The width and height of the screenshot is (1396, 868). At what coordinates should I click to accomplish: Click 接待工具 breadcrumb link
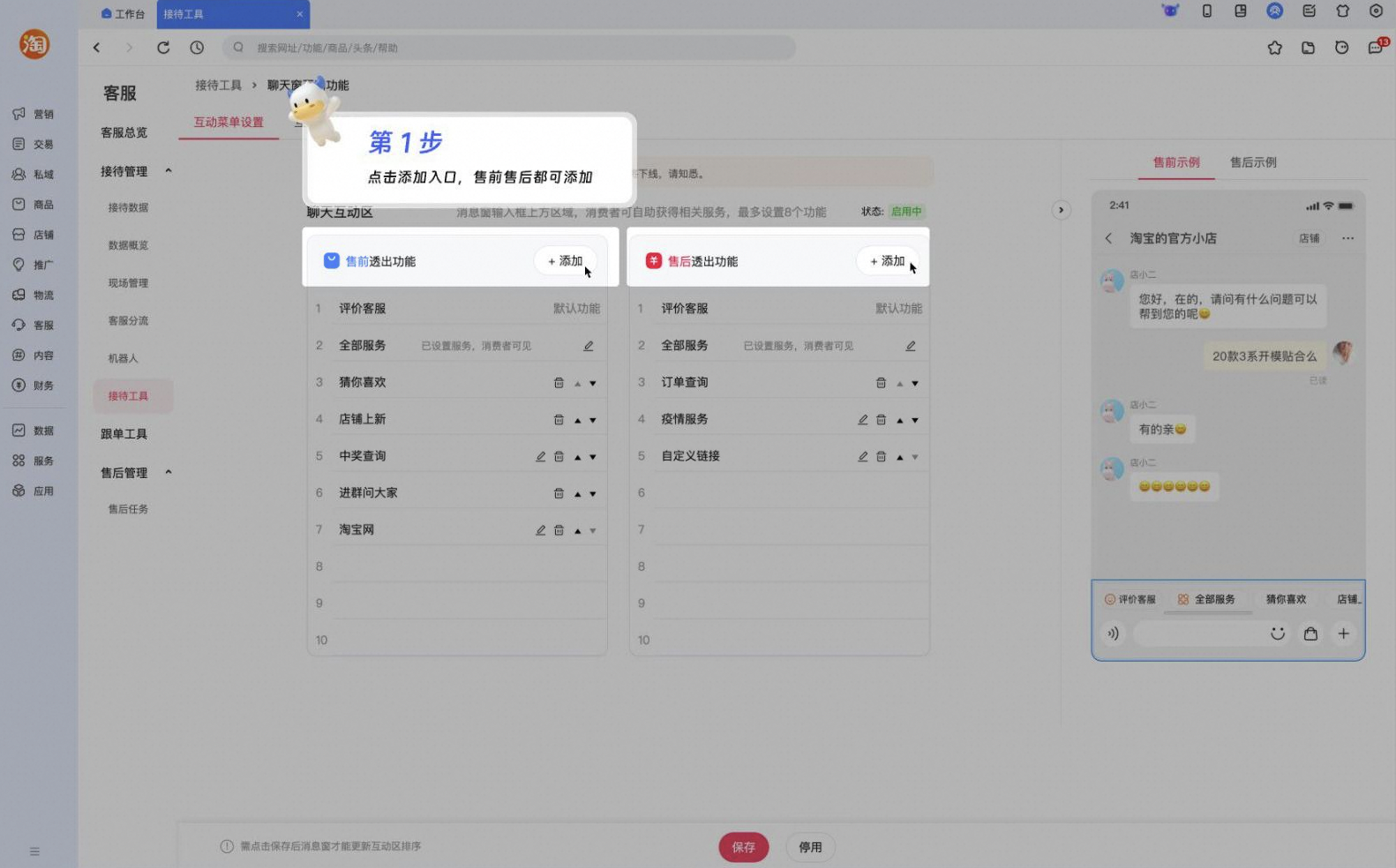[x=218, y=85]
